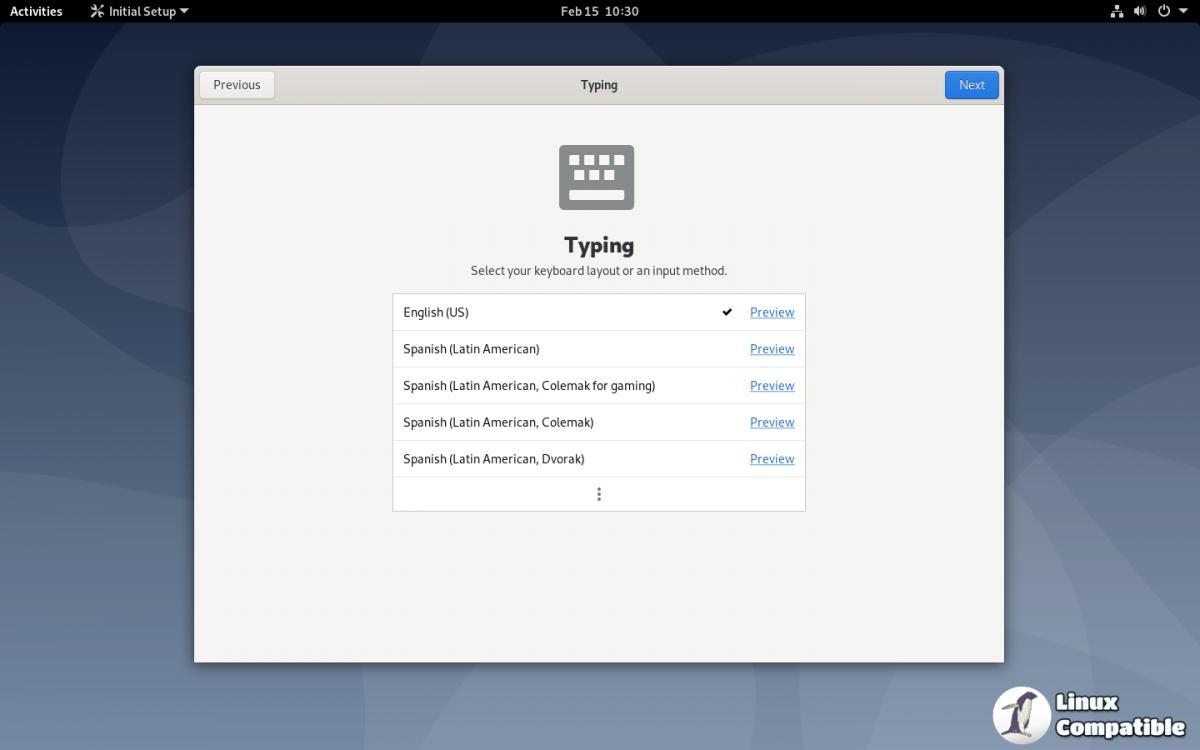Choose Spanish (Latin American, Colemak) layout
The height and width of the screenshot is (750, 1200).
[x=498, y=422]
